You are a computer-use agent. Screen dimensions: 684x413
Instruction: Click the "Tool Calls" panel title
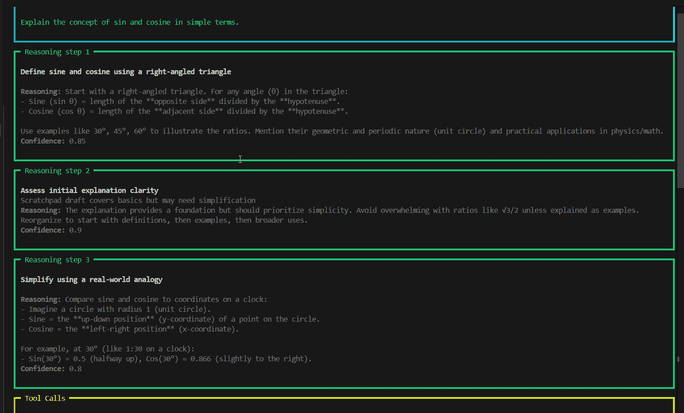pos(46,398)
